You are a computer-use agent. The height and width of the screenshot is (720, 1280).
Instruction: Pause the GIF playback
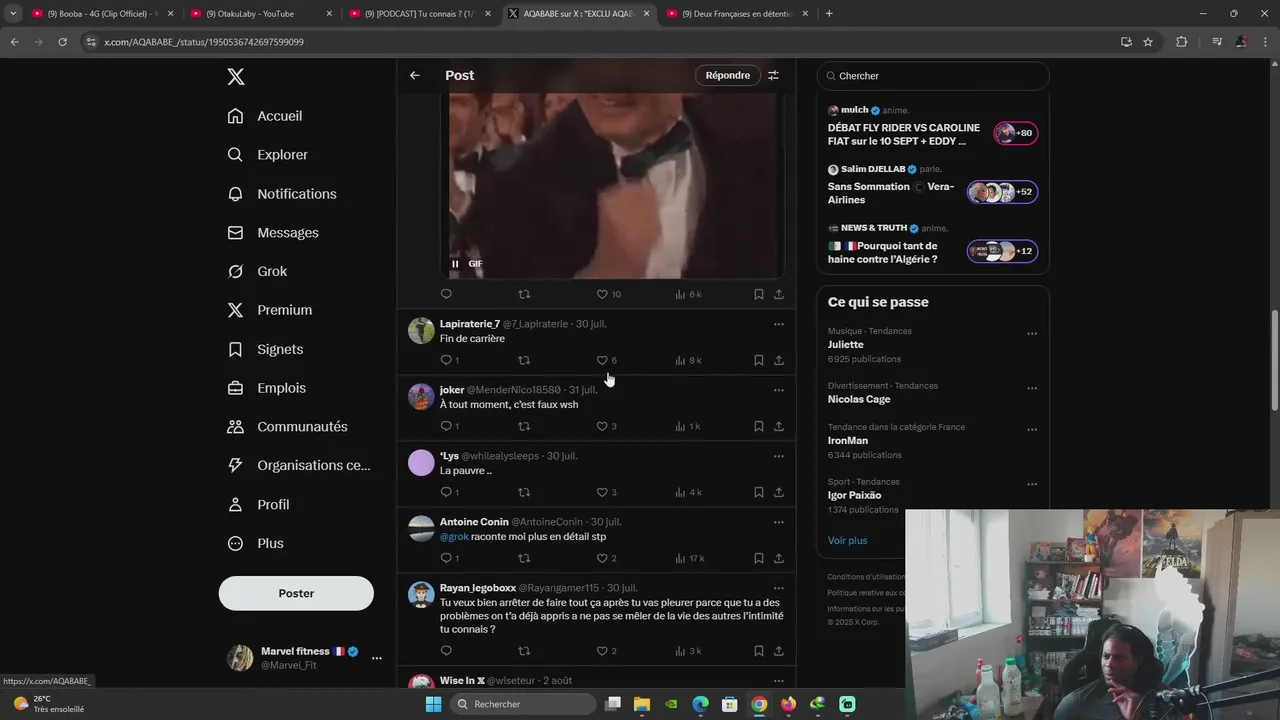(x=455, y=264)
